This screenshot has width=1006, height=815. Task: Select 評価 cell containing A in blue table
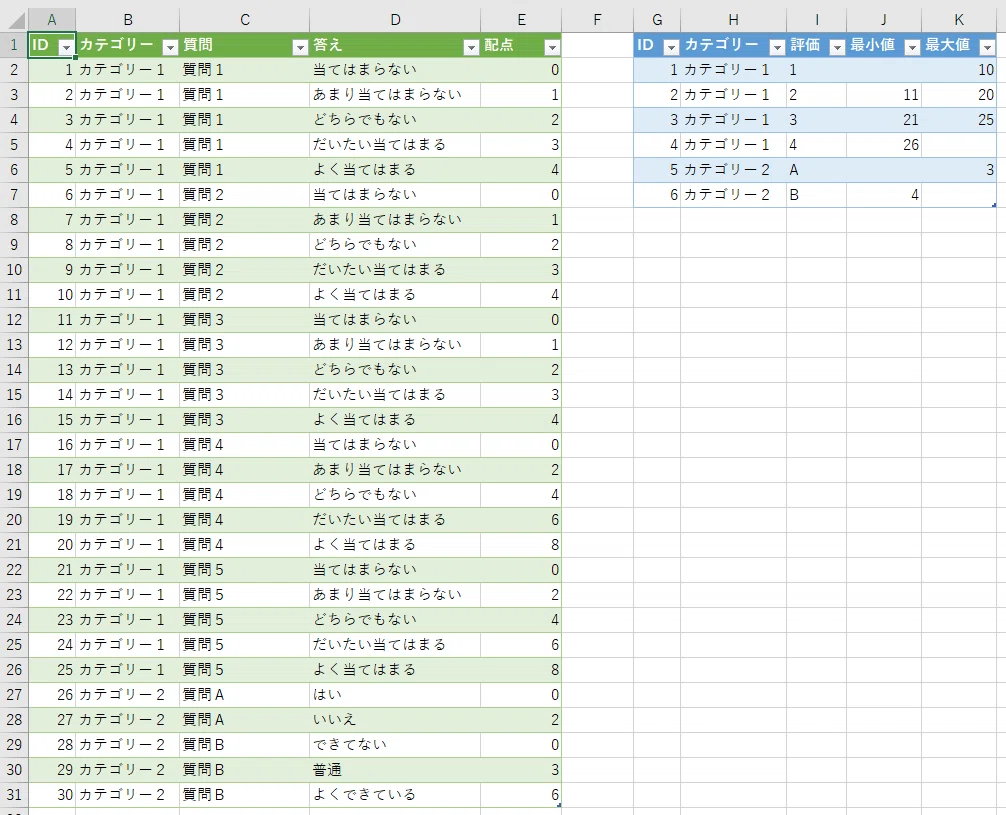pyautogui.click(x=817, y=169)
